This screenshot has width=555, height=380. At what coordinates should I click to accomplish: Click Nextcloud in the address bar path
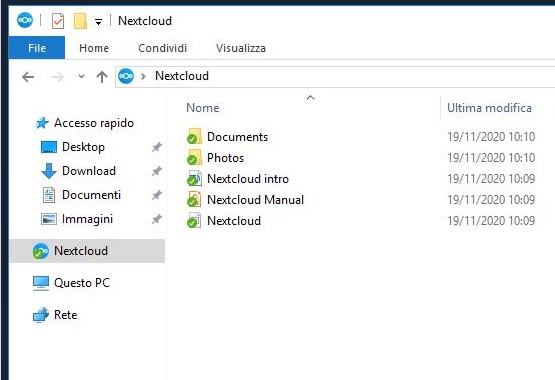coord(182,76)
